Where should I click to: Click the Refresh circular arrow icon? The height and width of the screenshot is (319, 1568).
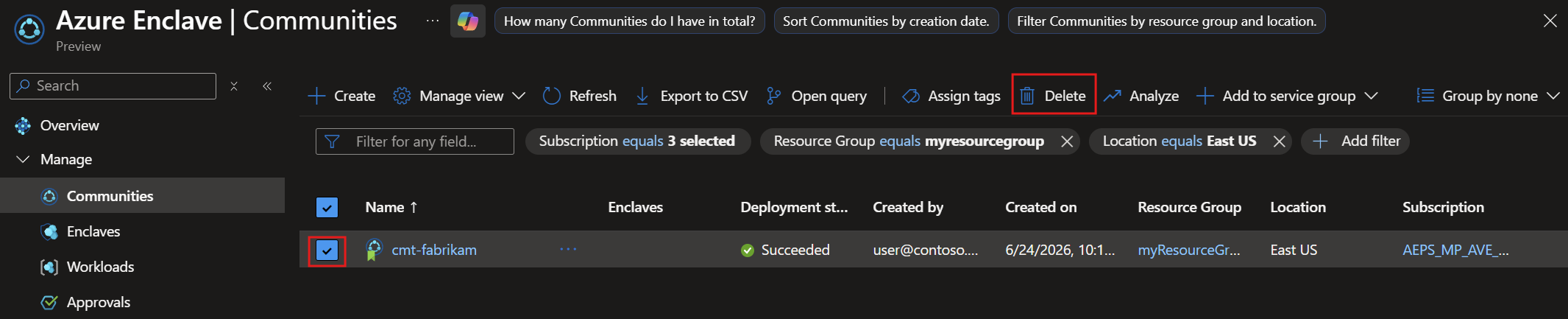551,96
